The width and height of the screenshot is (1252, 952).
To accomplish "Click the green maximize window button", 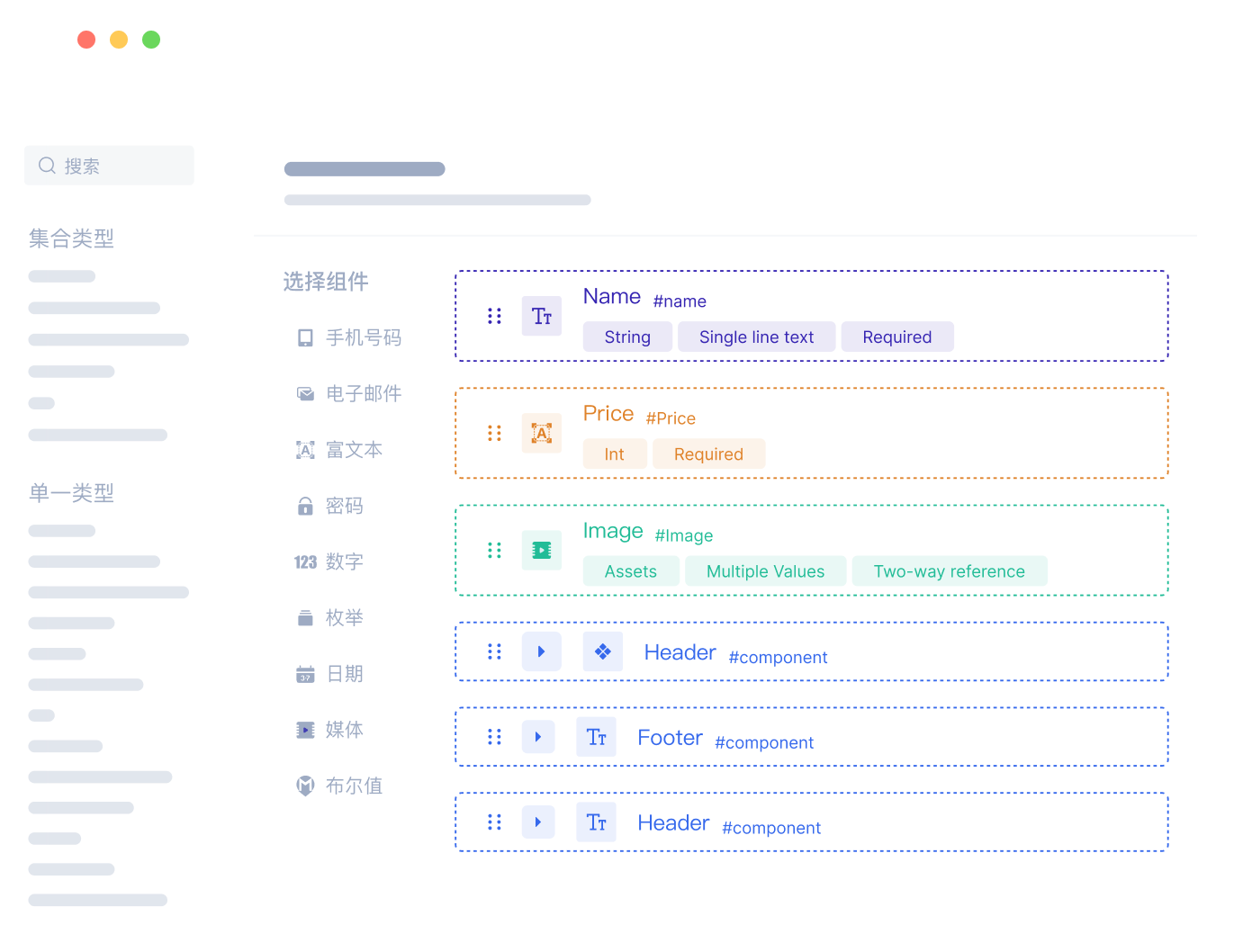I will [151, 40].
